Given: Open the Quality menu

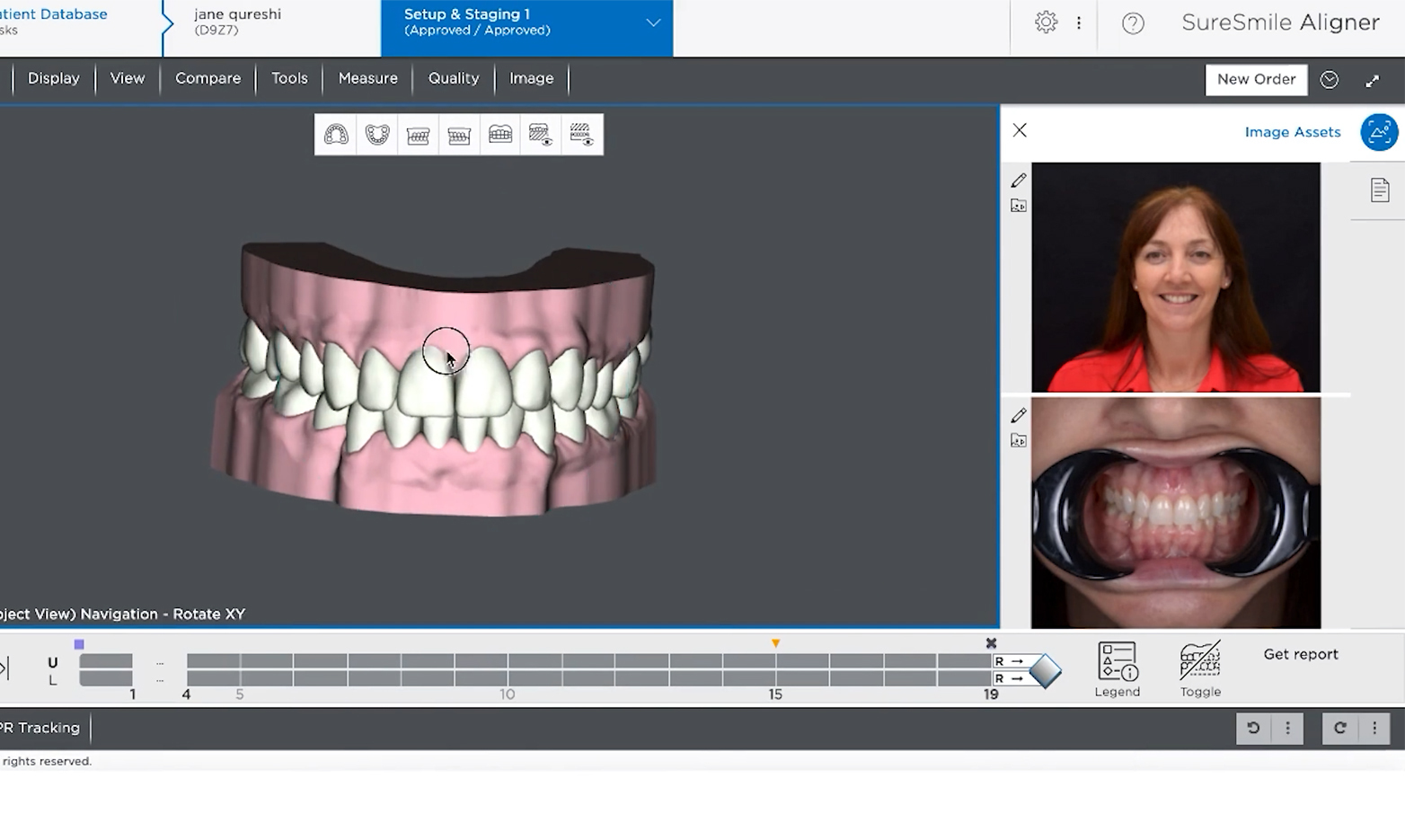Looking at the screenshot, I should tap(454, 78).
